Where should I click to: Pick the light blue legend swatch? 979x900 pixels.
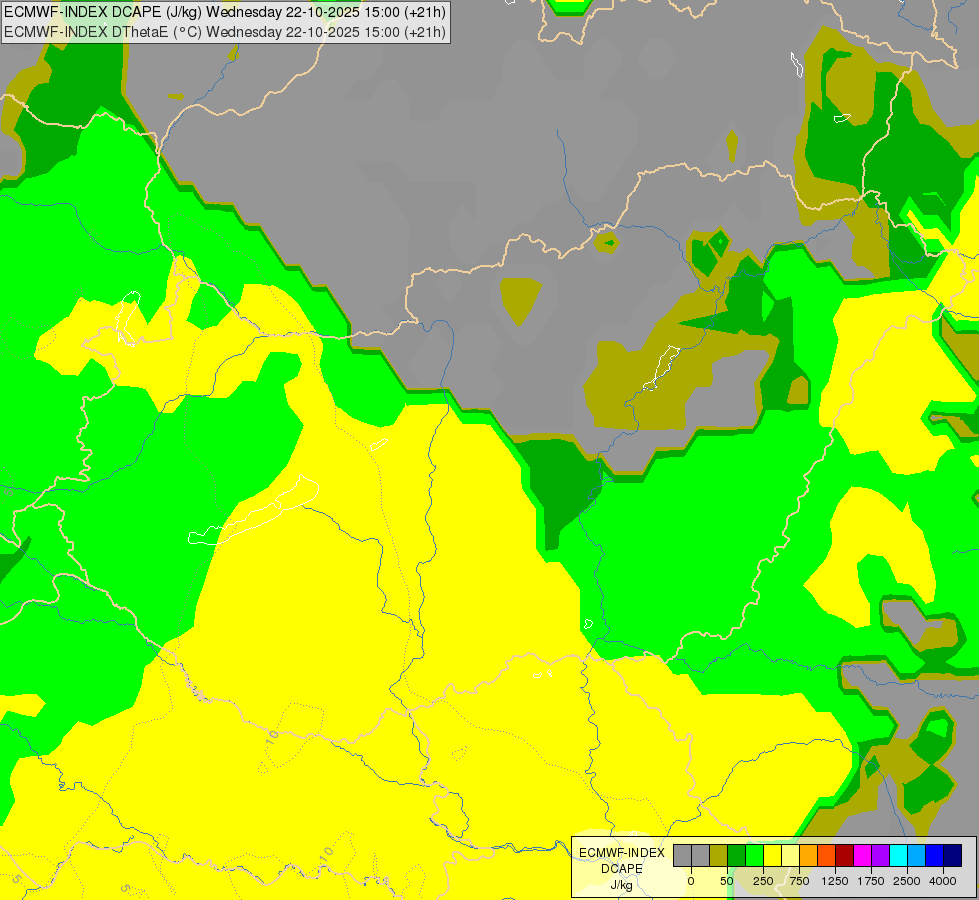point(917,855)
